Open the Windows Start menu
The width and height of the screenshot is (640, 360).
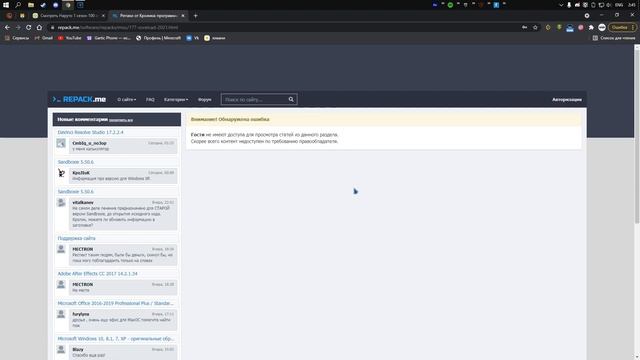point(6,5)
